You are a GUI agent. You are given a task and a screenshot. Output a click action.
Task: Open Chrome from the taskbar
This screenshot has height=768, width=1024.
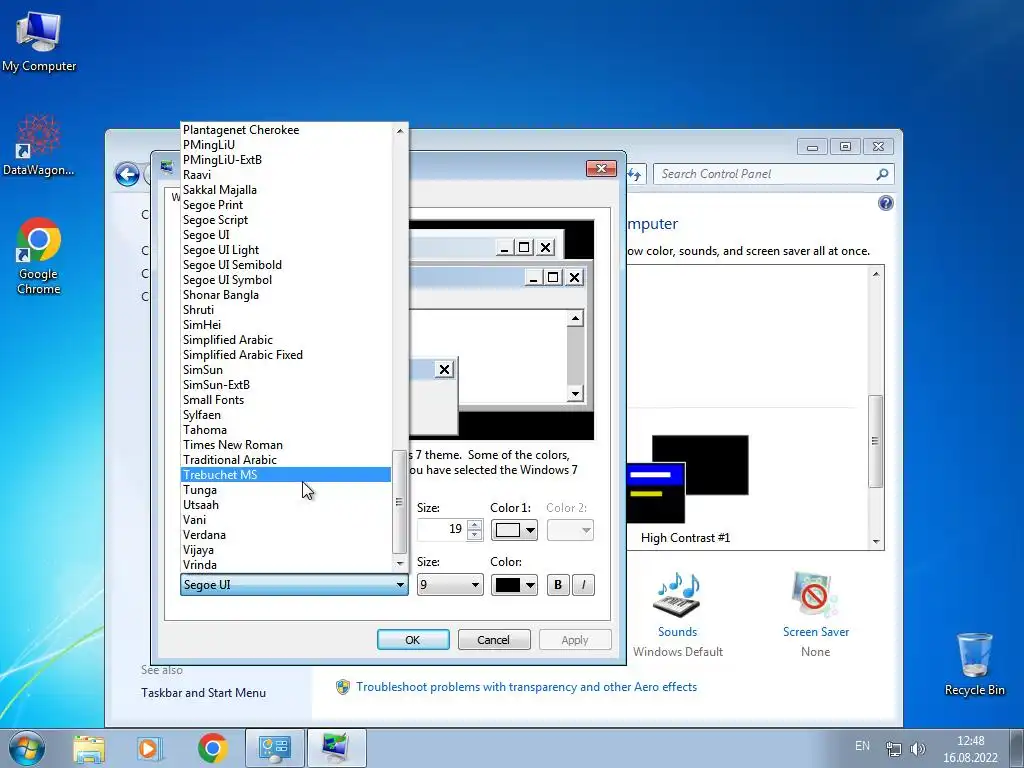pyautogui.click(x=212, y=748)
